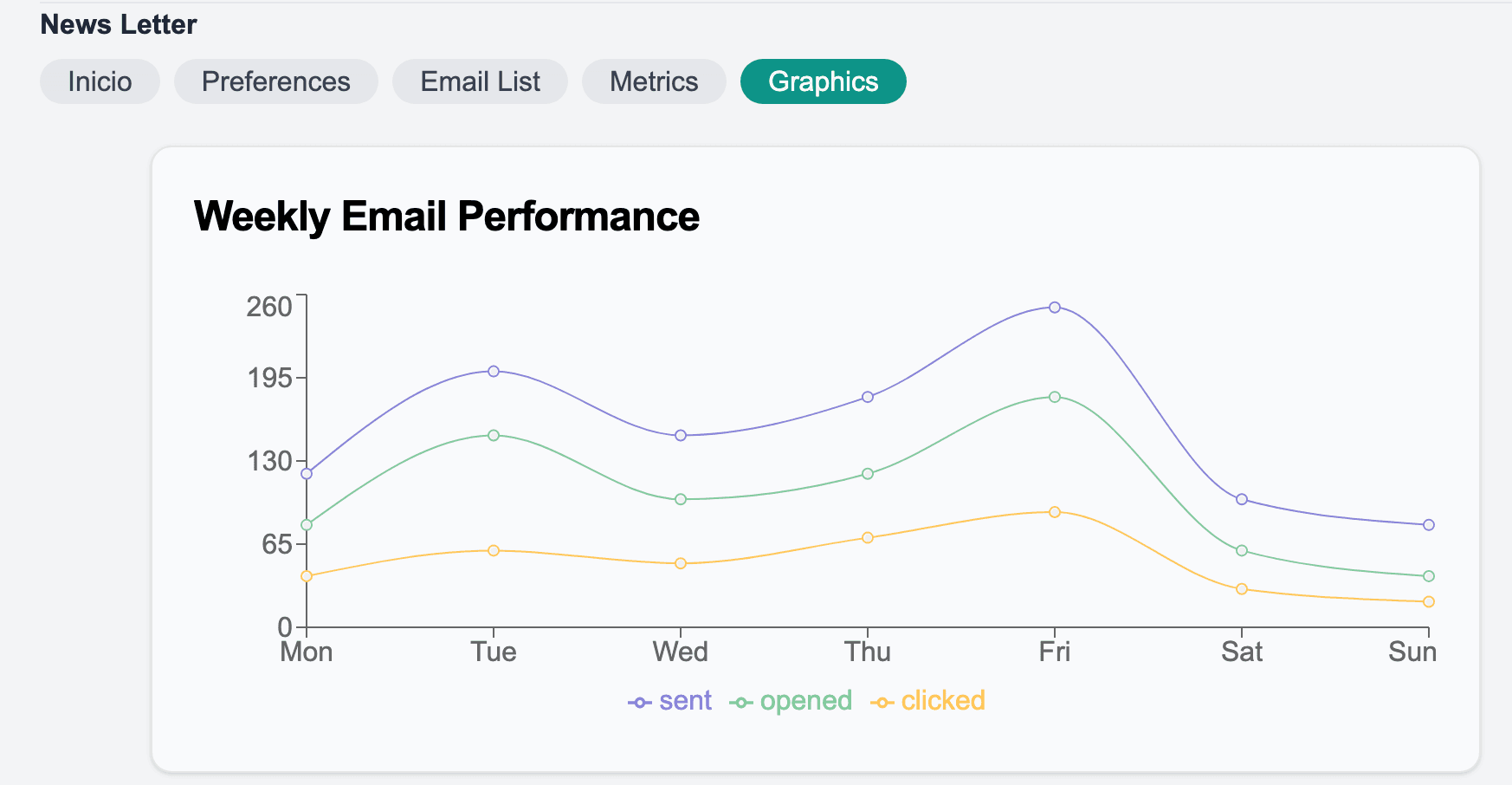Click the News Letter title
1512x785 pixels.
pos(119,24)
